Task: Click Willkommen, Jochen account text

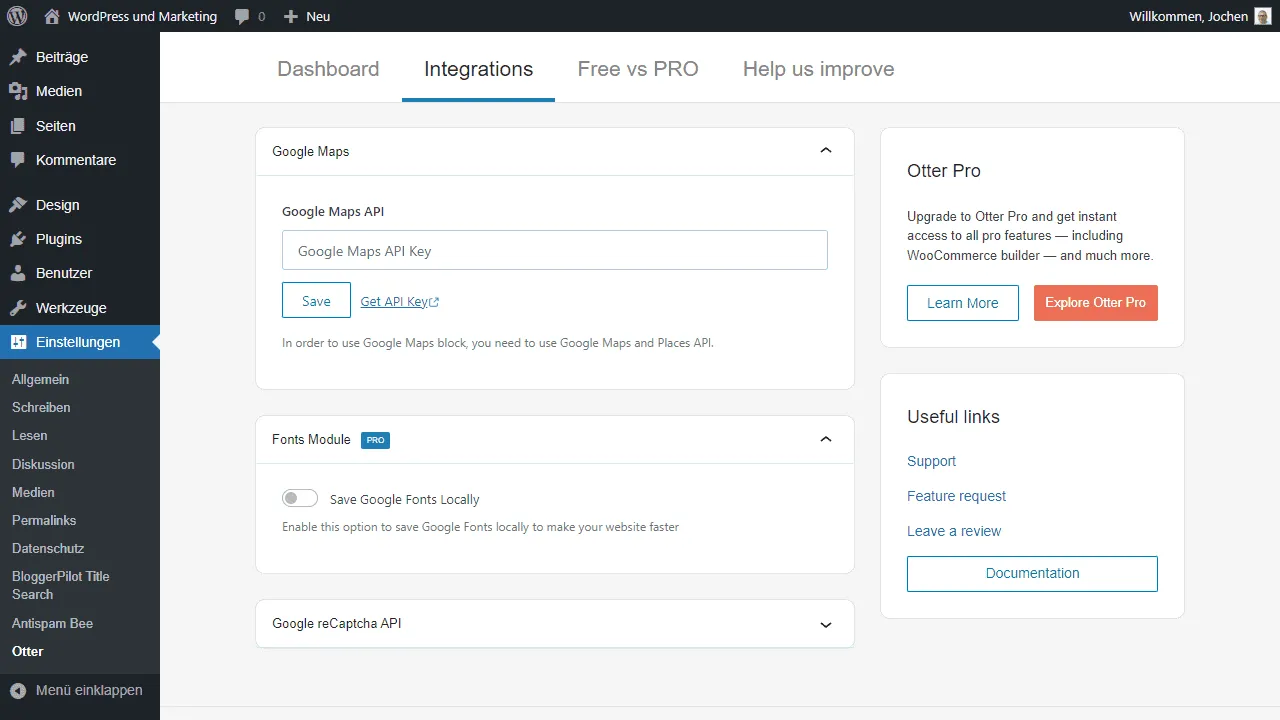Action: pos(1188,16)
